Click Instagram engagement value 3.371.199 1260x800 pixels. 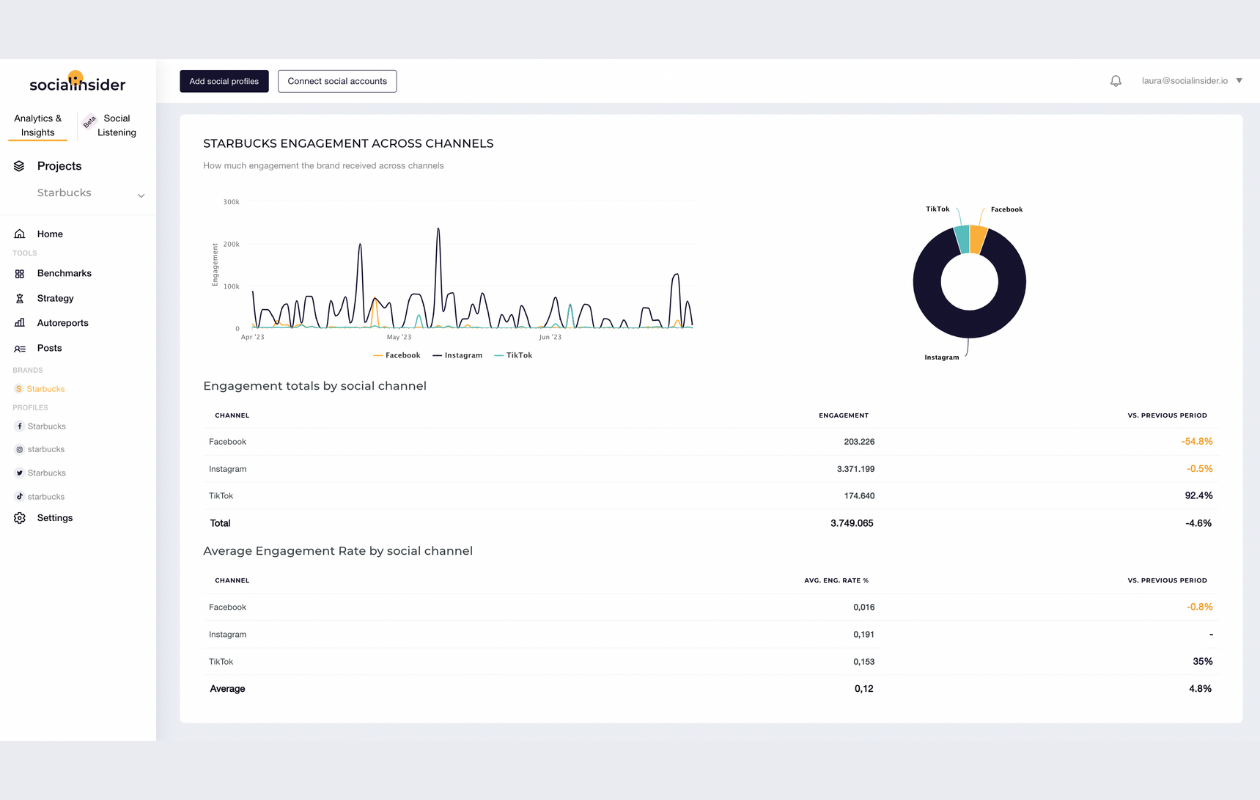856,469
